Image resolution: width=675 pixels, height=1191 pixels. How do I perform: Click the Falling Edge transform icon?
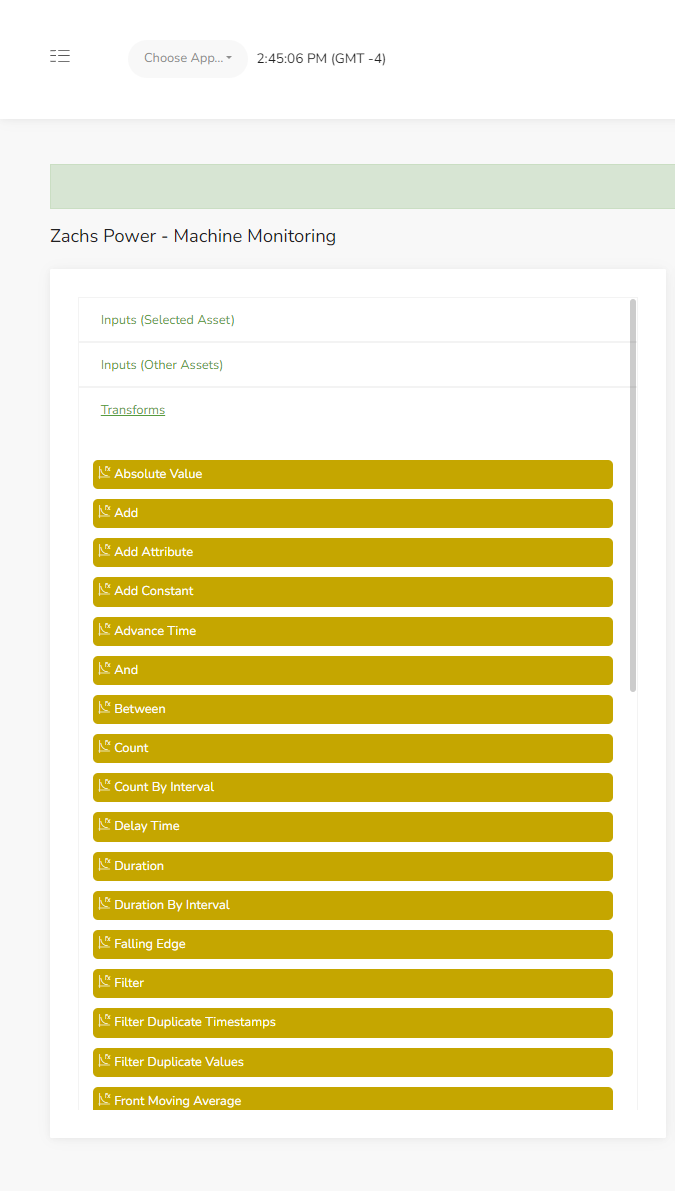(x=105, y=943)
